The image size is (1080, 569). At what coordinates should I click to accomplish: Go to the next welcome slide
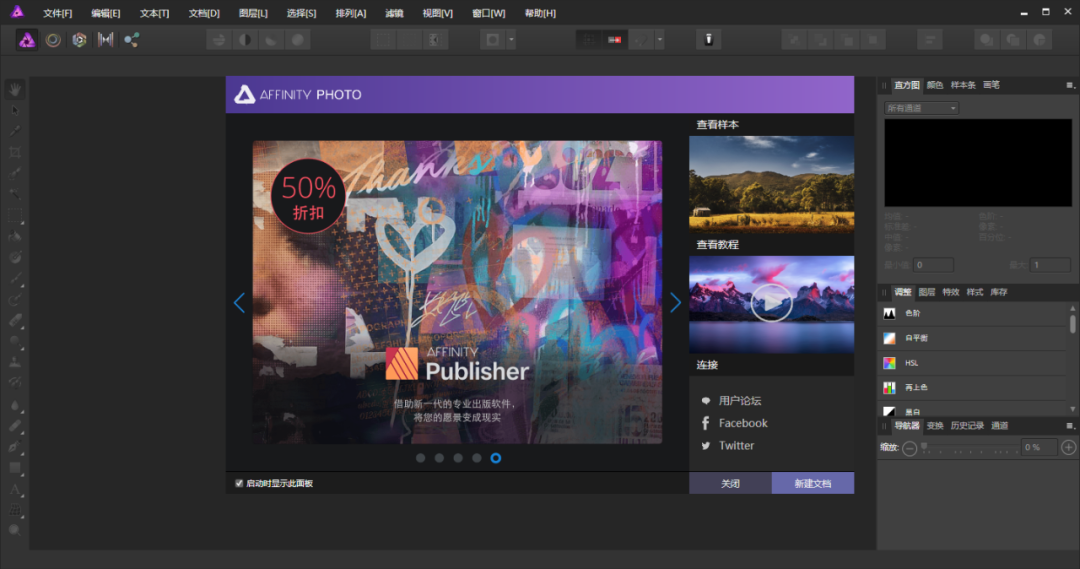[x=675, y=302]
